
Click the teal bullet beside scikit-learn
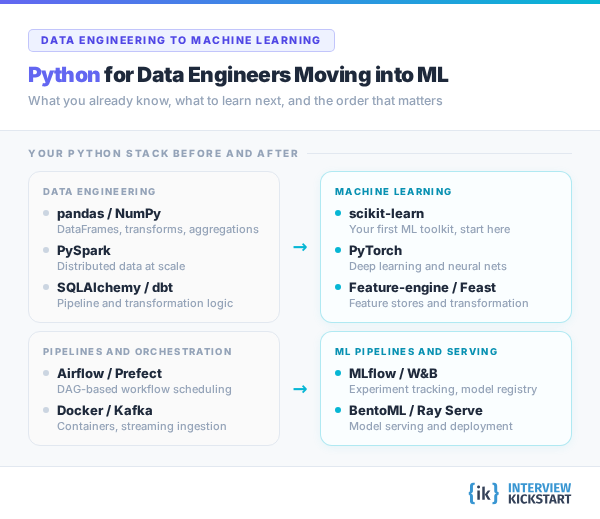338,213
